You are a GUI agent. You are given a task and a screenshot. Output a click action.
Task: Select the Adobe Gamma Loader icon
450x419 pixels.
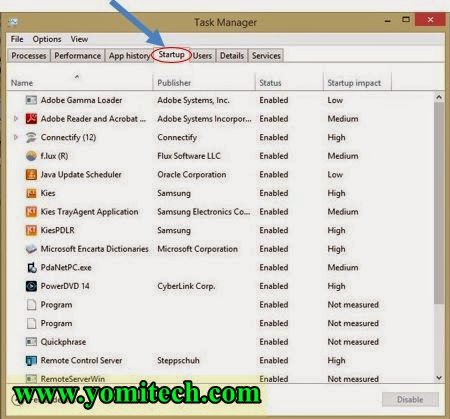coord(31,100)
